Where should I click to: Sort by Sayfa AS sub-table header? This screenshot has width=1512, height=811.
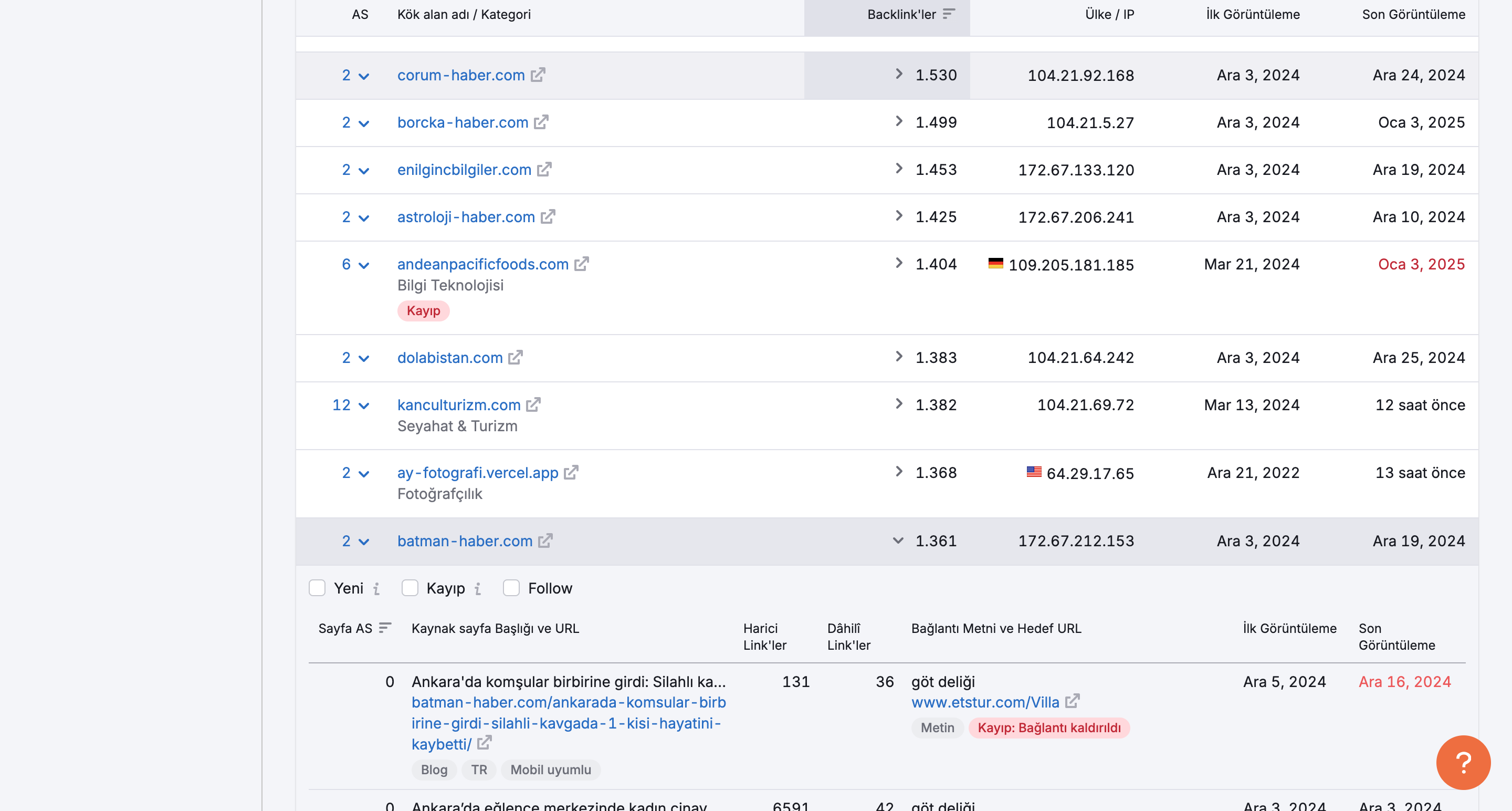pos(345,628)
